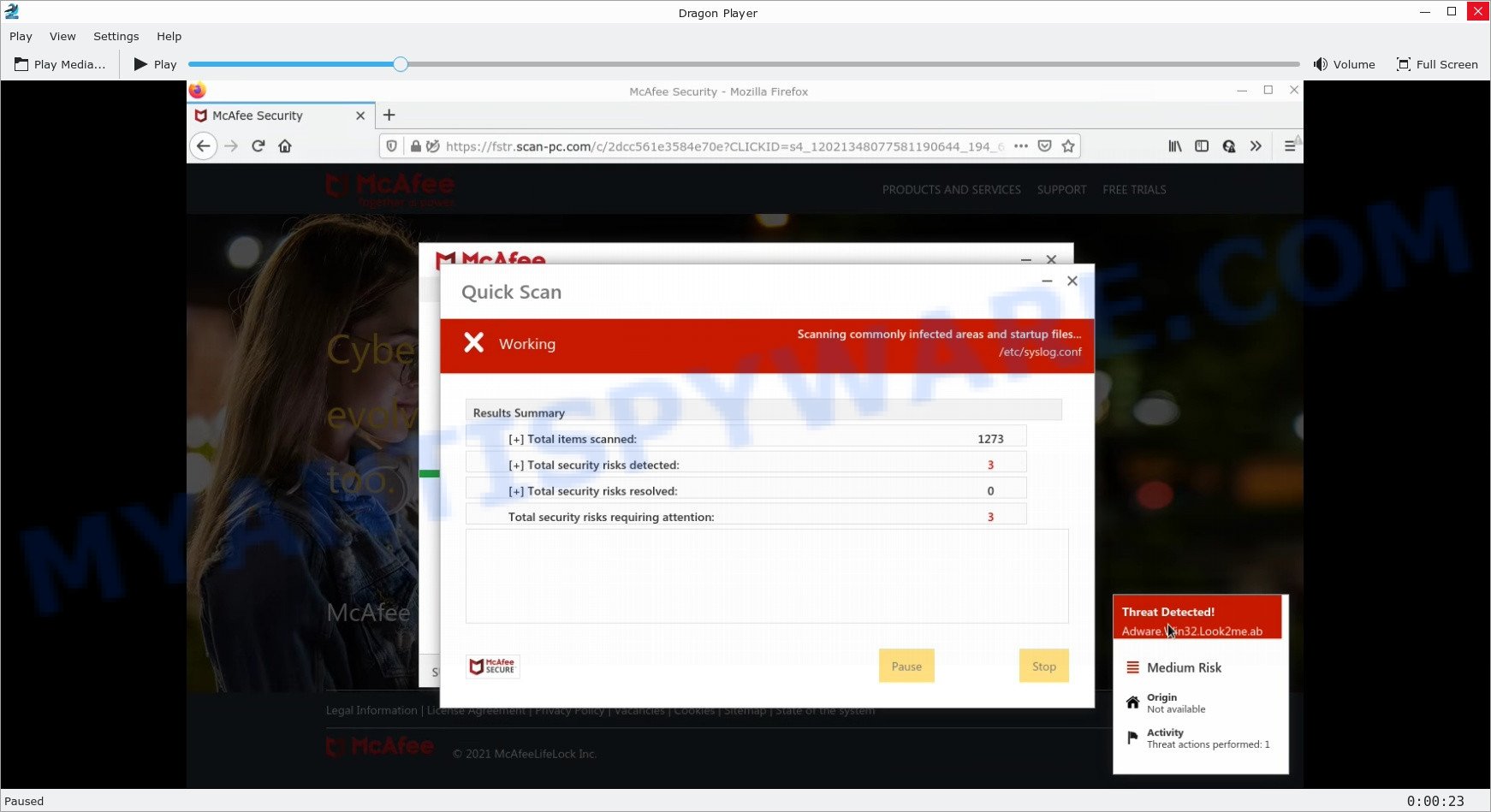Open the View menu

pyautogui.click(x=62, y=36)
